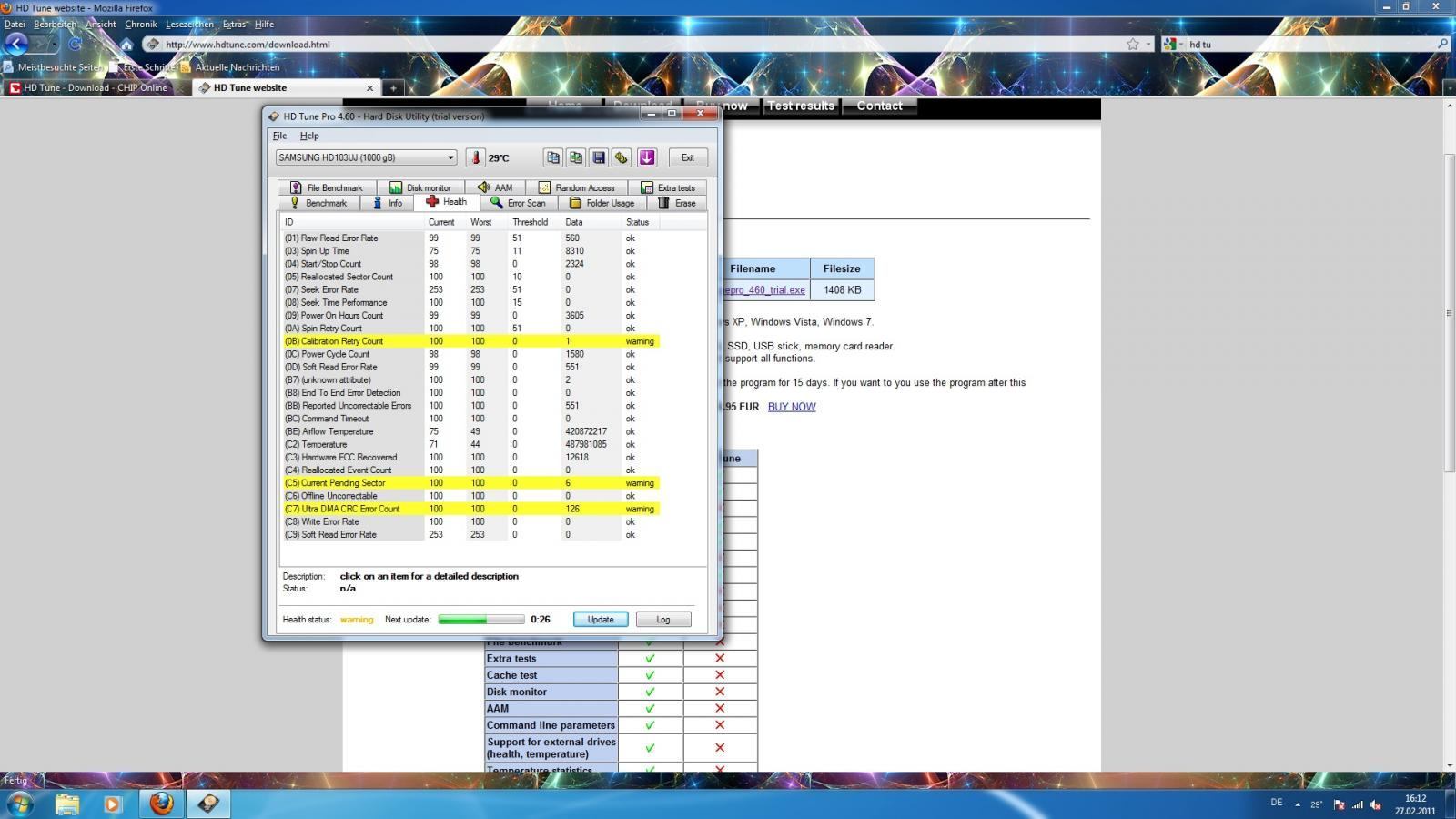Viewport: 1456px width, 819px height.
Task: Select the Reallocated Sector Count row
Action: tap(470, 277)
